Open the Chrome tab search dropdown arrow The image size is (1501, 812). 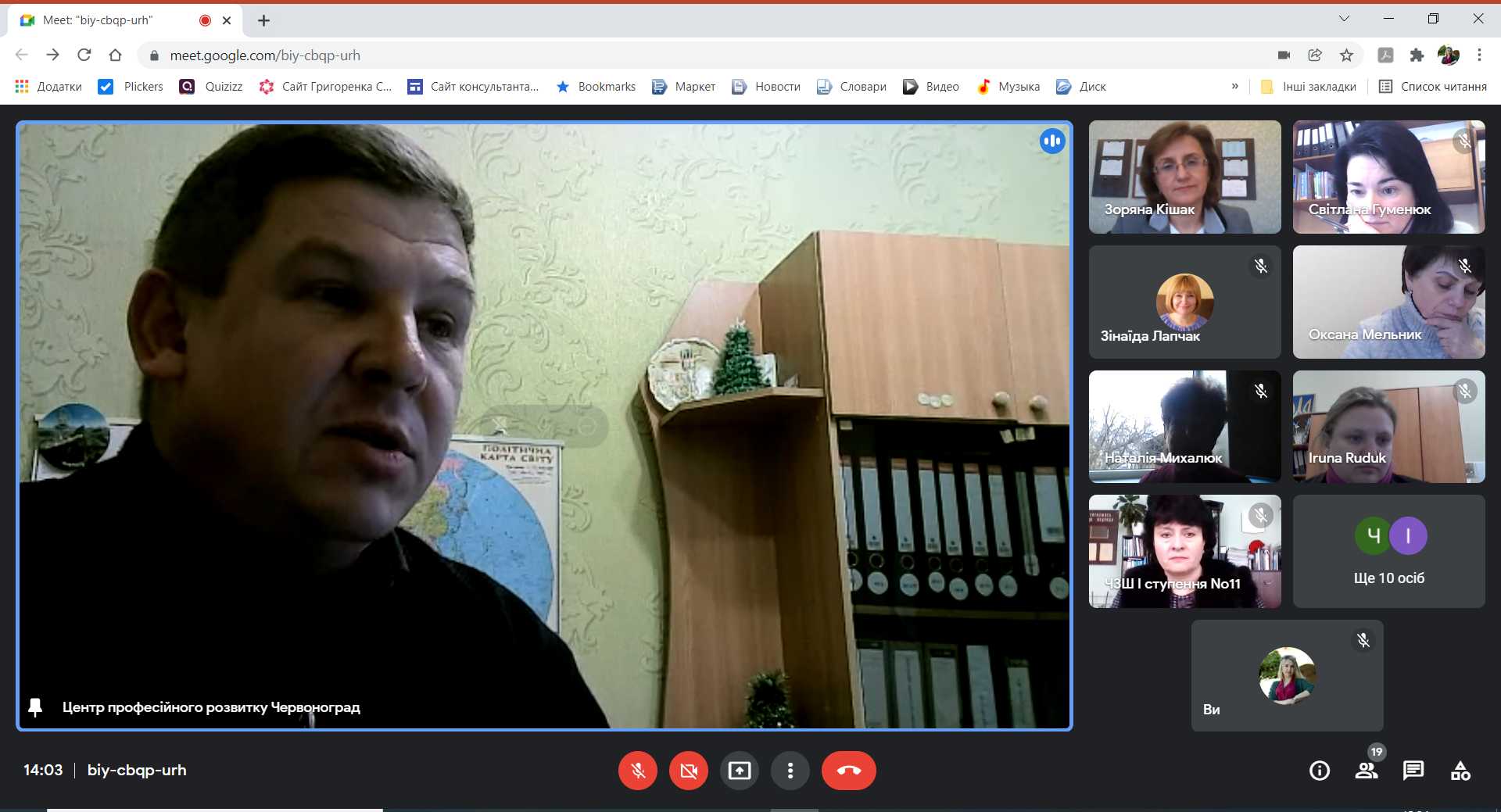coord(1344,19)
